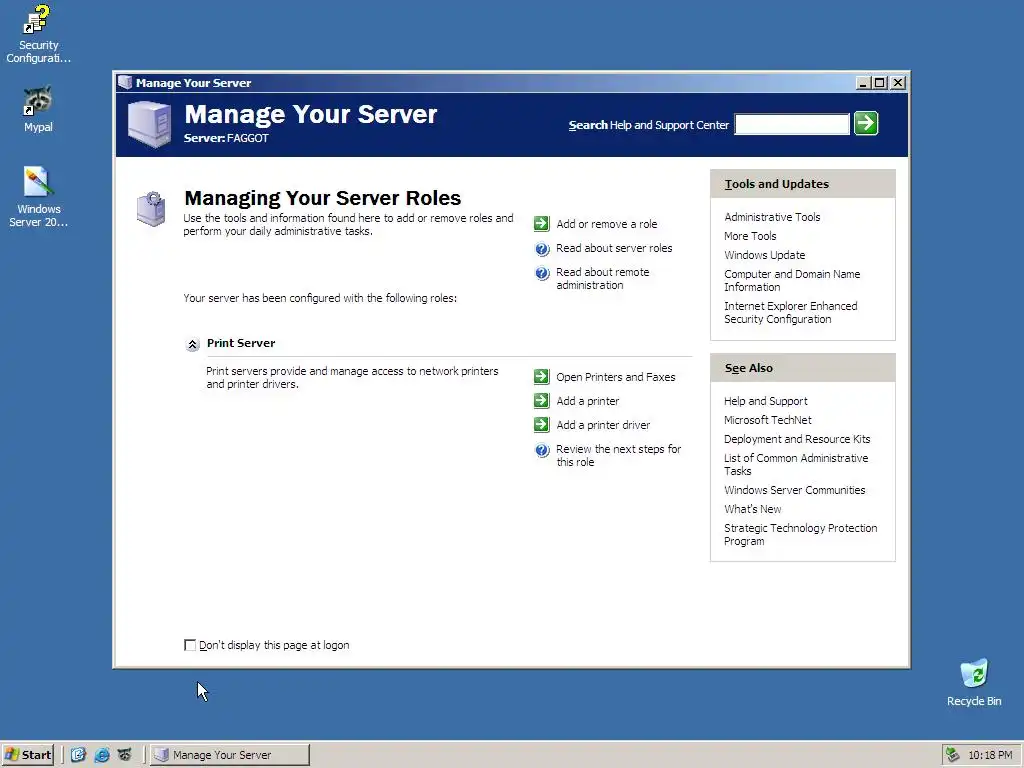Click question mark icon beside Read about server roles
This screenshot has width=1024, height=768.
pos(542,249)
